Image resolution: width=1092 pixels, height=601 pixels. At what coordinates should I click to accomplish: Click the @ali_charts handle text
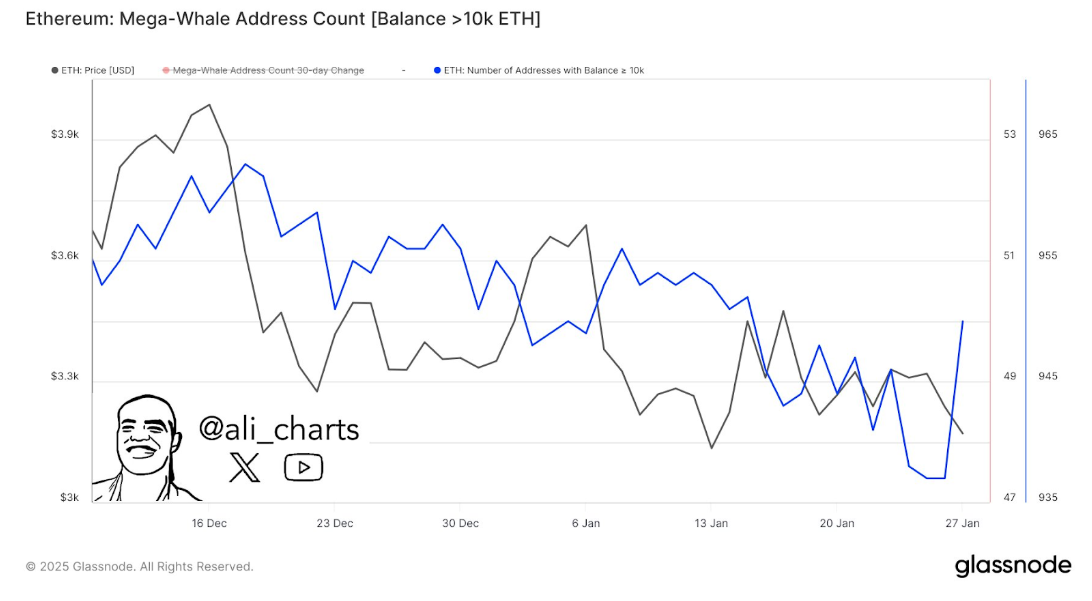click(279, 428)
